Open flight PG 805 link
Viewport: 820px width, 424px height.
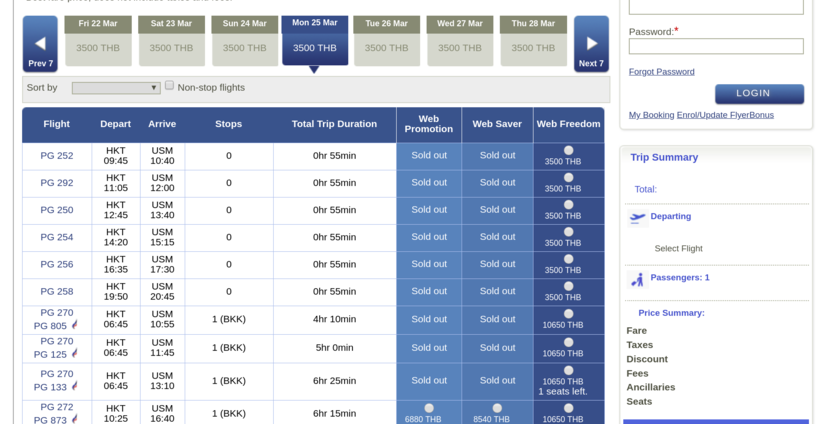pos(50,326)
